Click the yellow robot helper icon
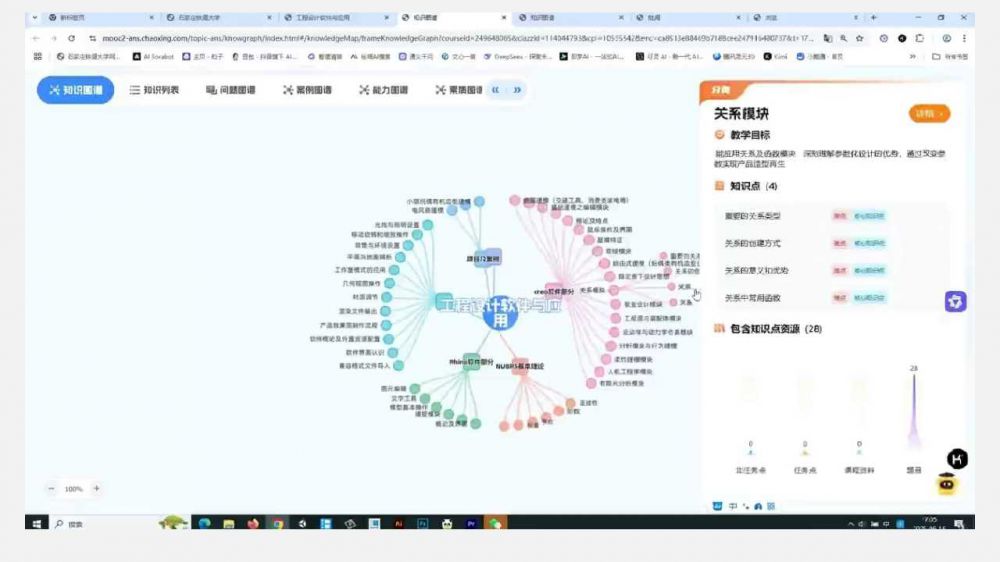This screenshot has width=1000, height=562. [x=948, y=484]
